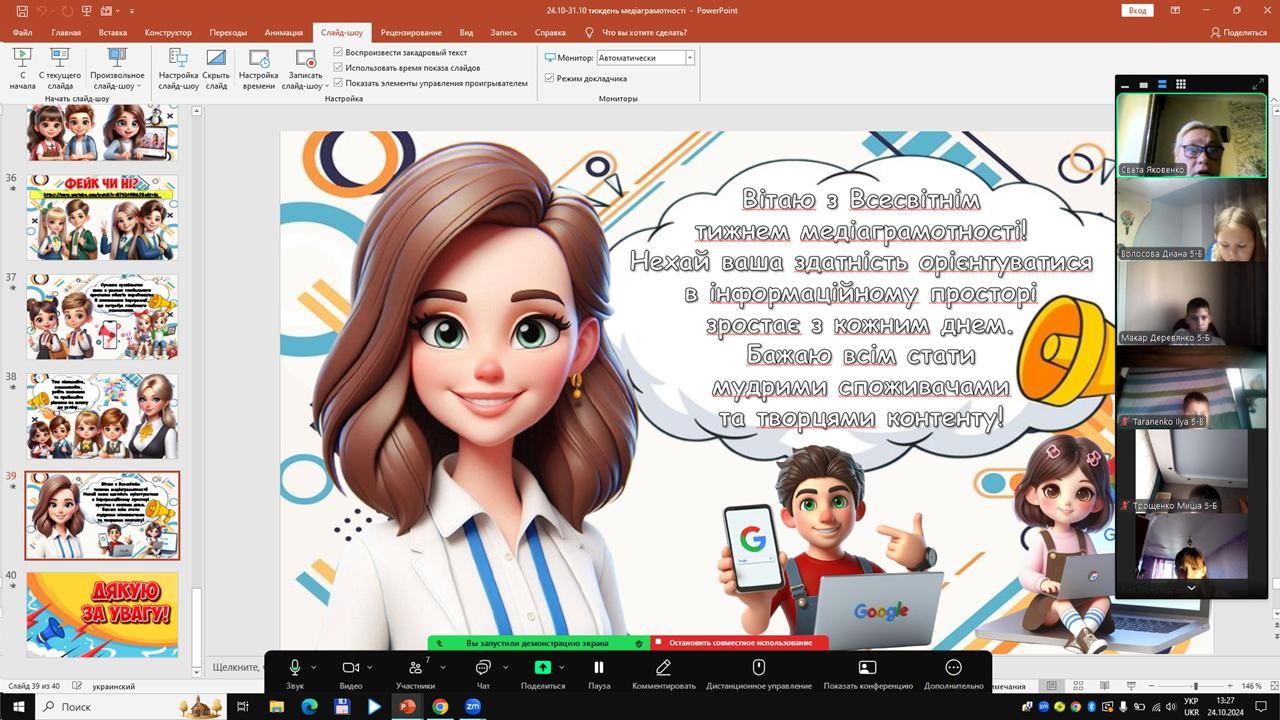
Task: Show more participants with down chevron in video panel
Action: 1191,588
